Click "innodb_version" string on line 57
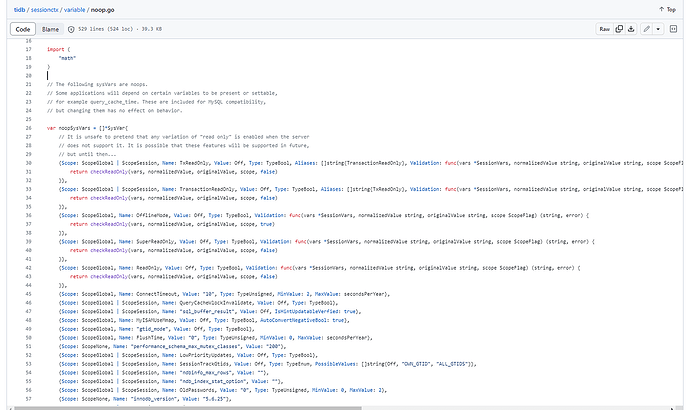Image resolution: width=690 pixels, height=410 pixels. click(x=154, y=399)
